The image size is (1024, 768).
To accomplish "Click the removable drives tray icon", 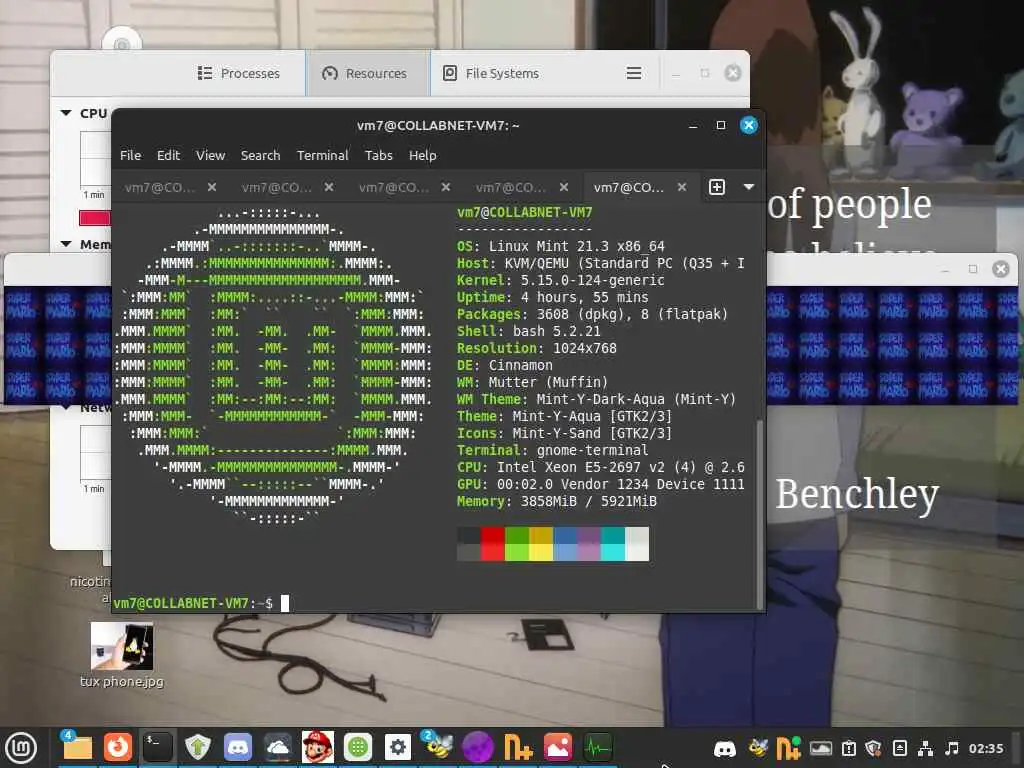I will (900, 748).
